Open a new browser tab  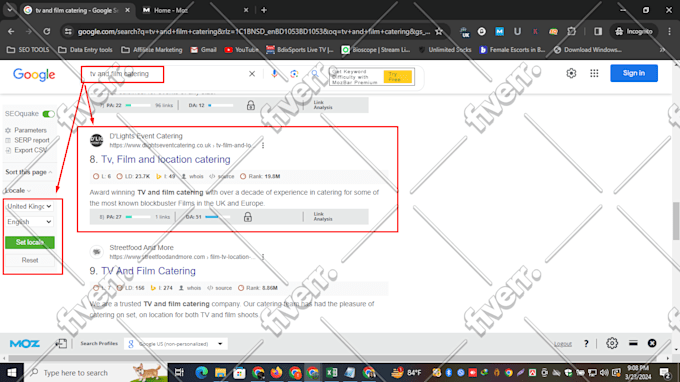pos(264,10)
